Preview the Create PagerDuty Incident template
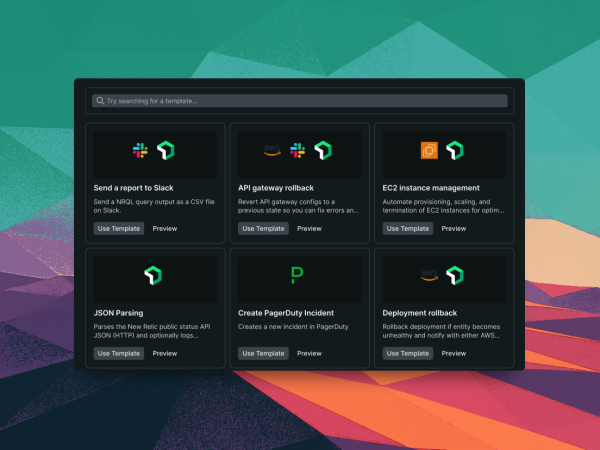This screenshot has height=450, width=600. click(x=309, y=354)
